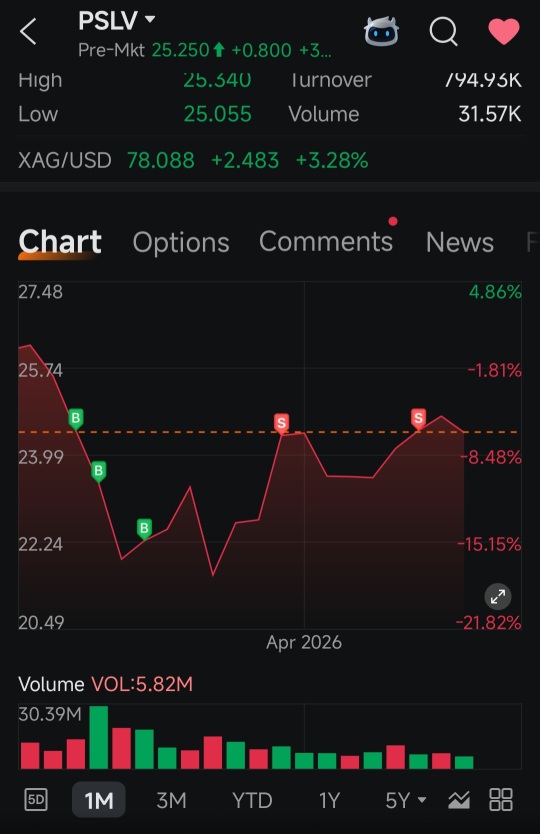Tap the first red S sell marker

pos(281,424)
